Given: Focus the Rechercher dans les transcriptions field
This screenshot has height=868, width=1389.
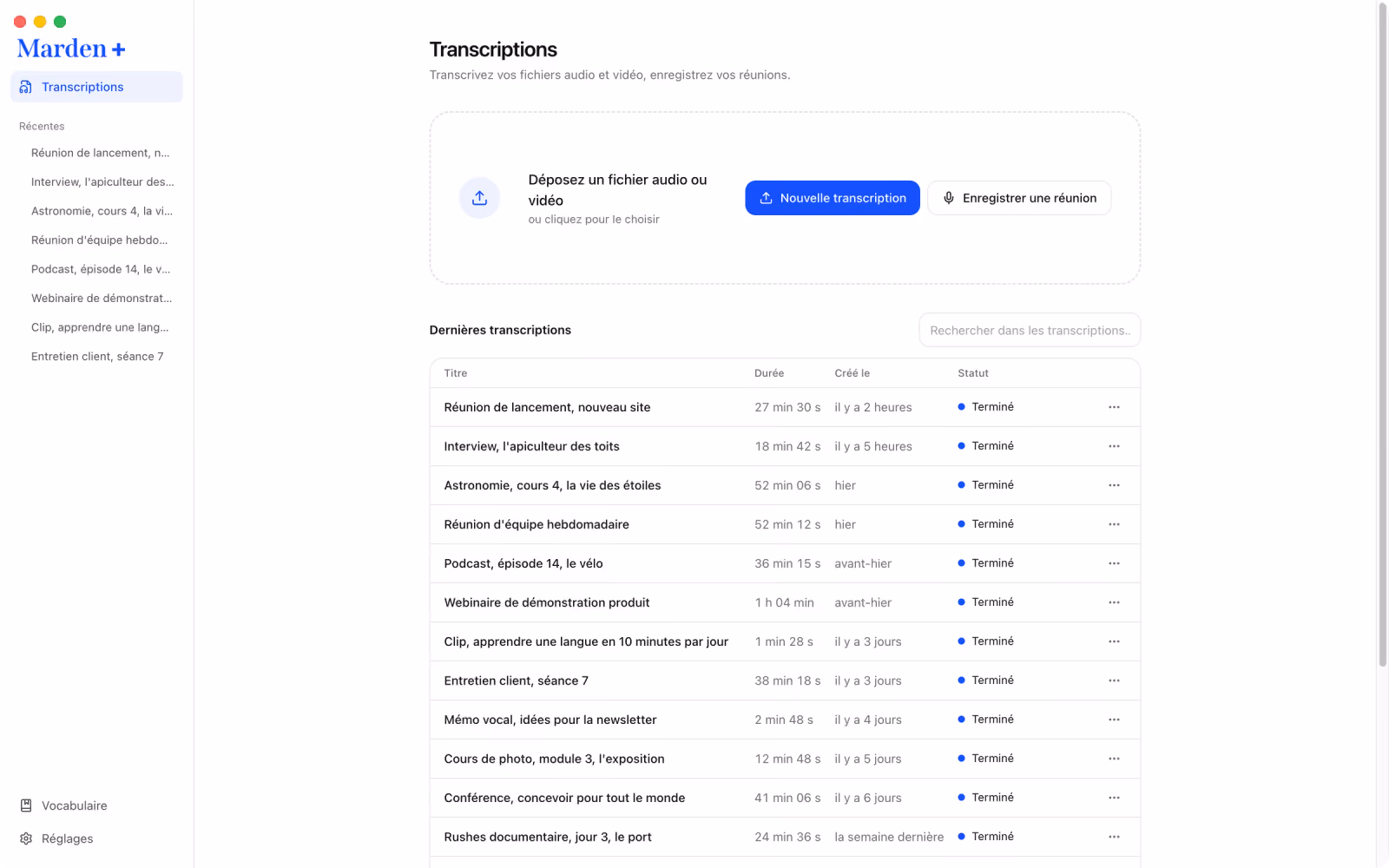Looking at the screenshot, I should tap(1030, 330).
